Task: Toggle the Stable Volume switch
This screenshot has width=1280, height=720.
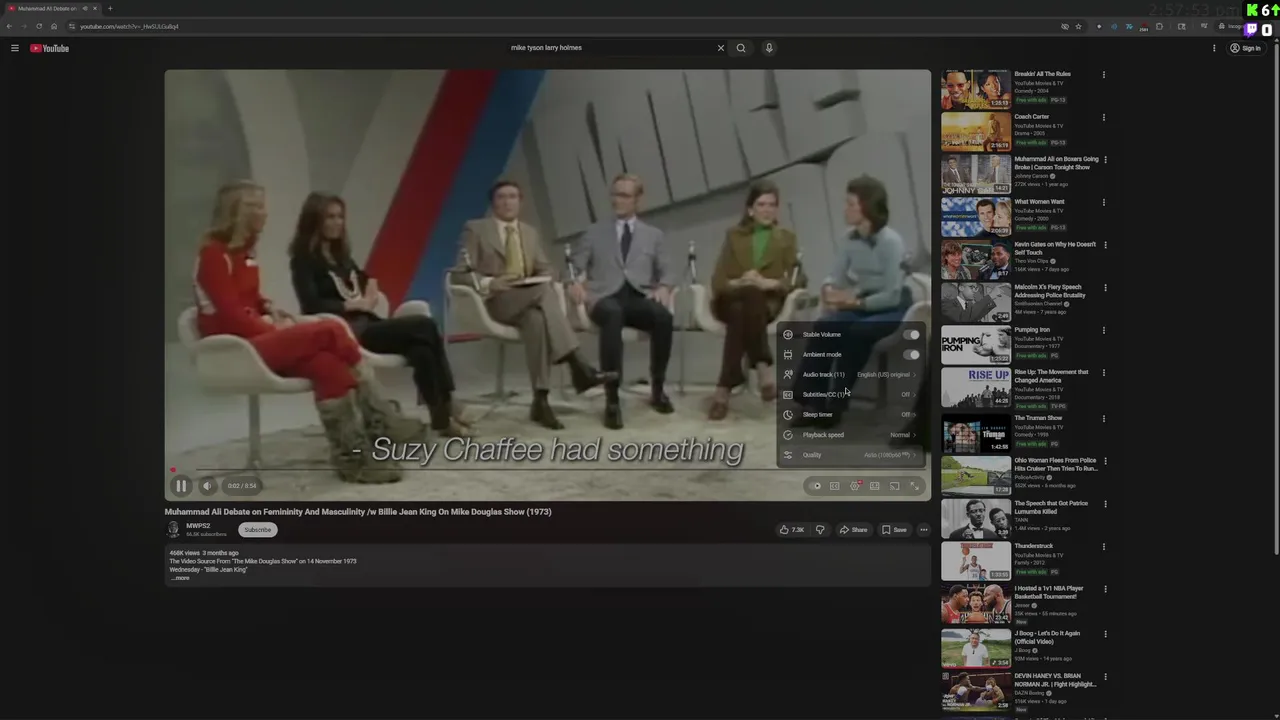Action: (x=912, y=335)
